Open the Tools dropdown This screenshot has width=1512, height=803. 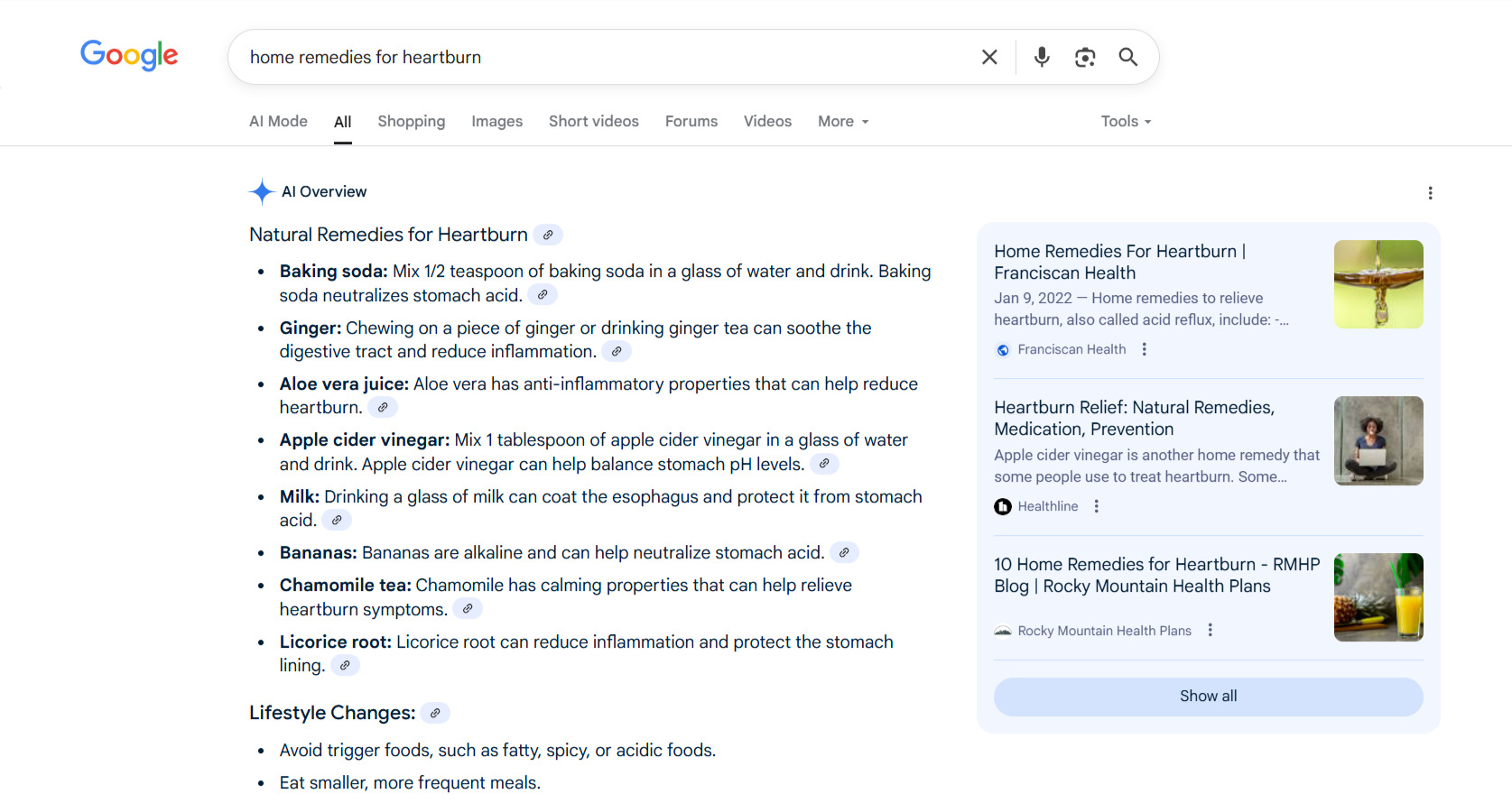(x=1126, y=121)
